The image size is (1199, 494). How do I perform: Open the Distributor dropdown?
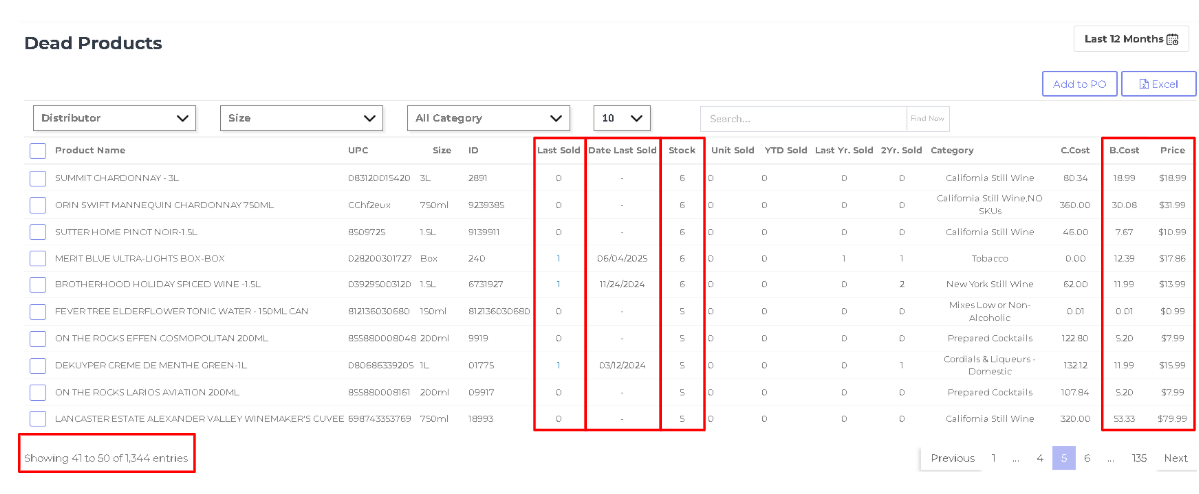click(115, 119)
